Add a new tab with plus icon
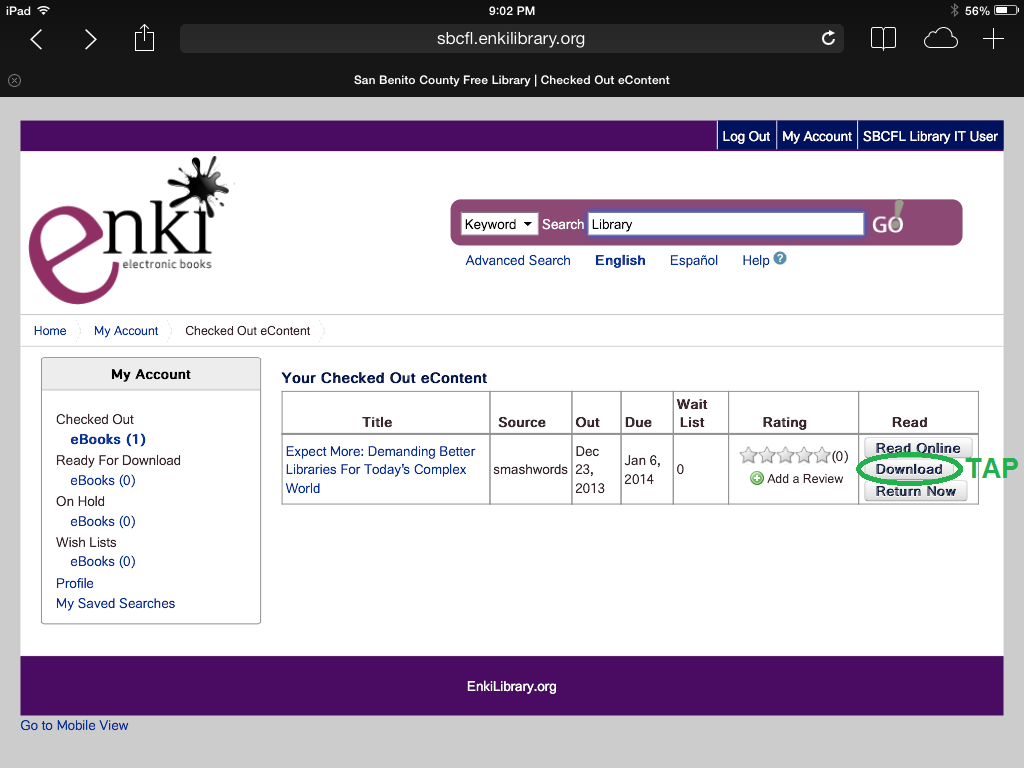Screen dimensions: 1024x768 pos(993,39)
